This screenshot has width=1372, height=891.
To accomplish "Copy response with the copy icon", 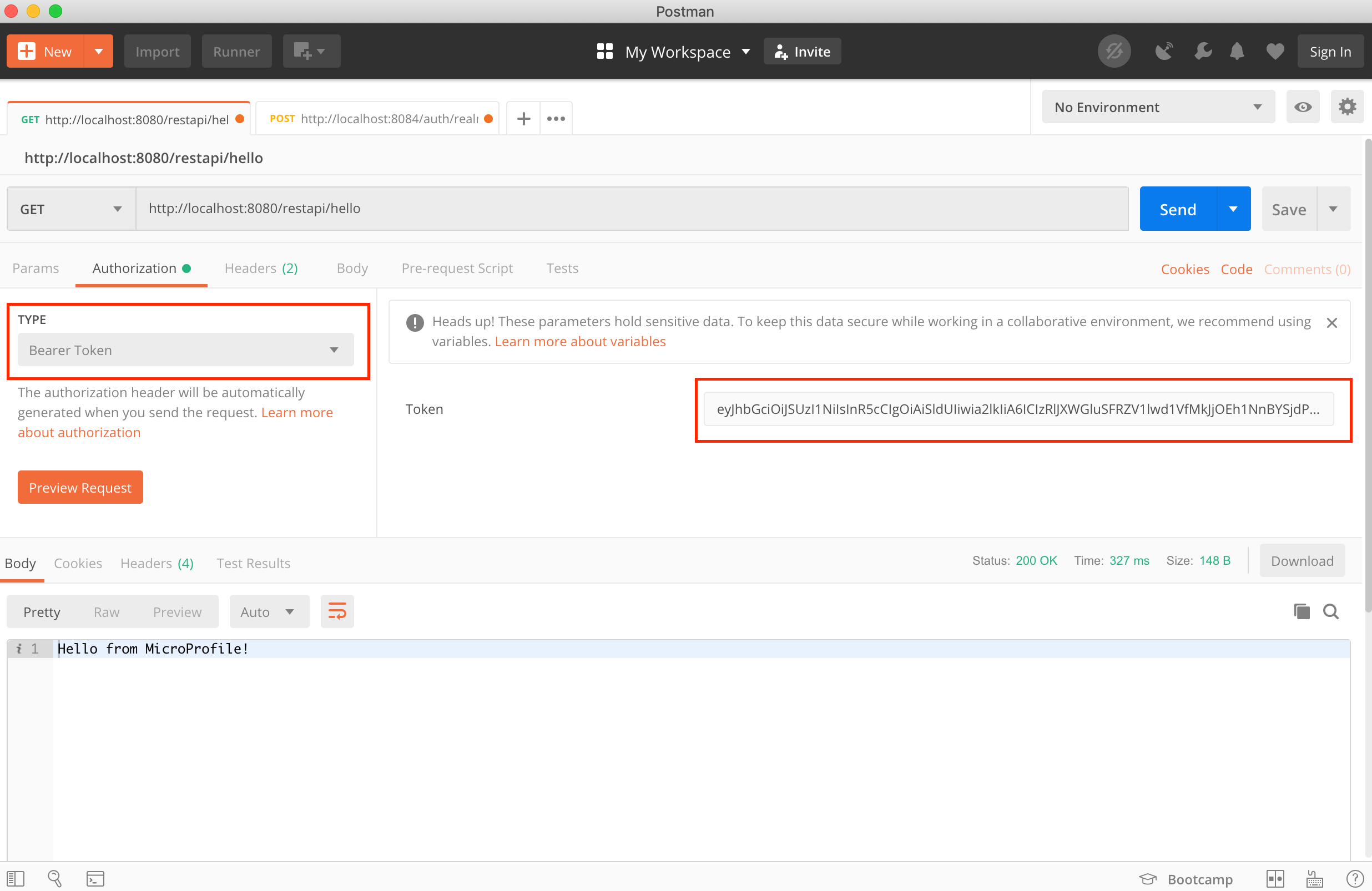I will click(x=1301, y=611).
